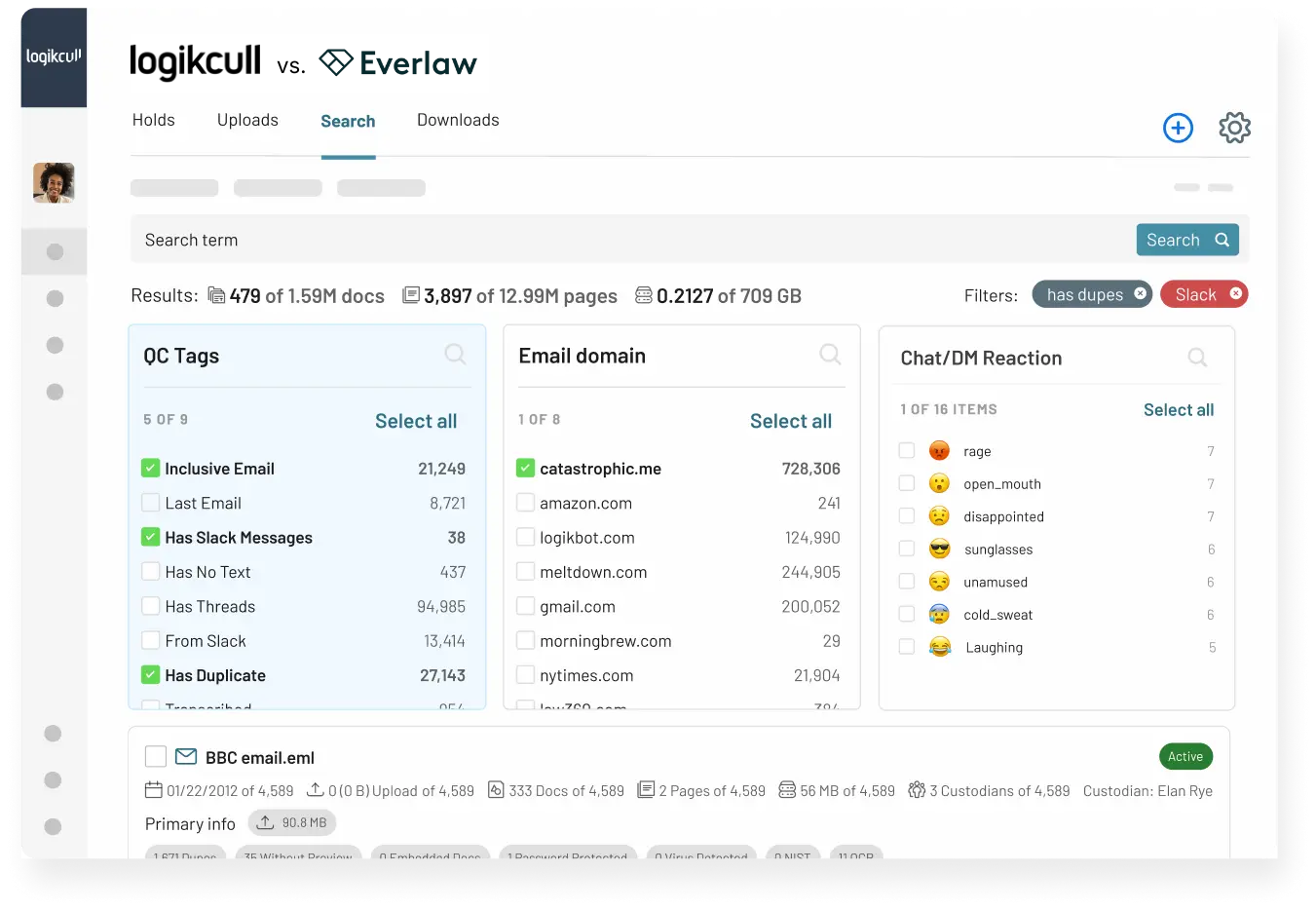Image resolution: width=1316 pixels, height=910 pixels.
Task: Click the docs icon by 333 Docs
Action: (x=496, y=790)
